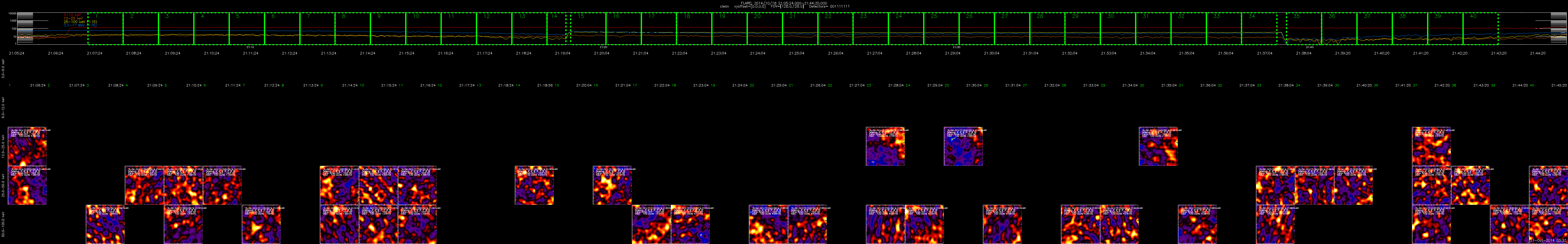Select interval box 16 on the light curve
This screenshot has height=244, width=1568.
624,29
